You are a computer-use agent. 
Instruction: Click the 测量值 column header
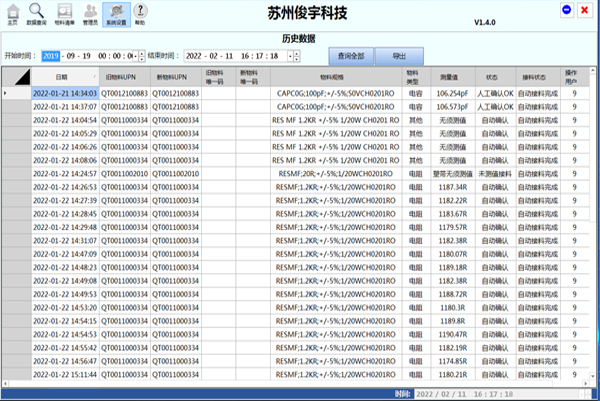(453, 77)
